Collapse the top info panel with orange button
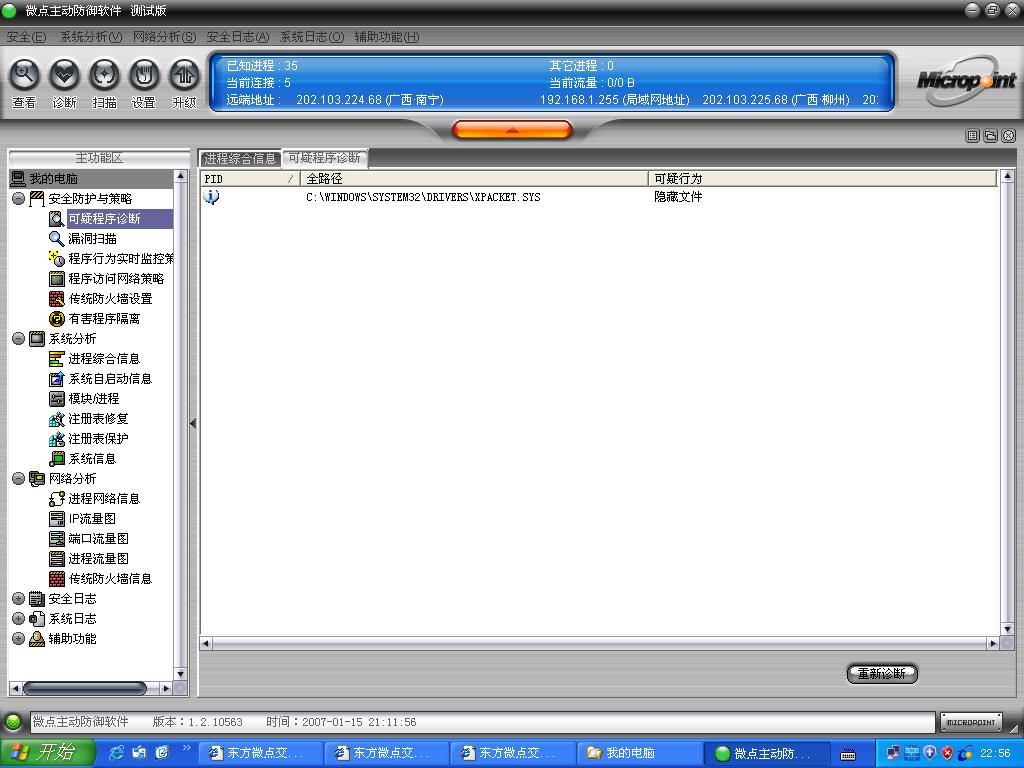This screenshot has height=768, width=1024. click(x=512, y=130)
